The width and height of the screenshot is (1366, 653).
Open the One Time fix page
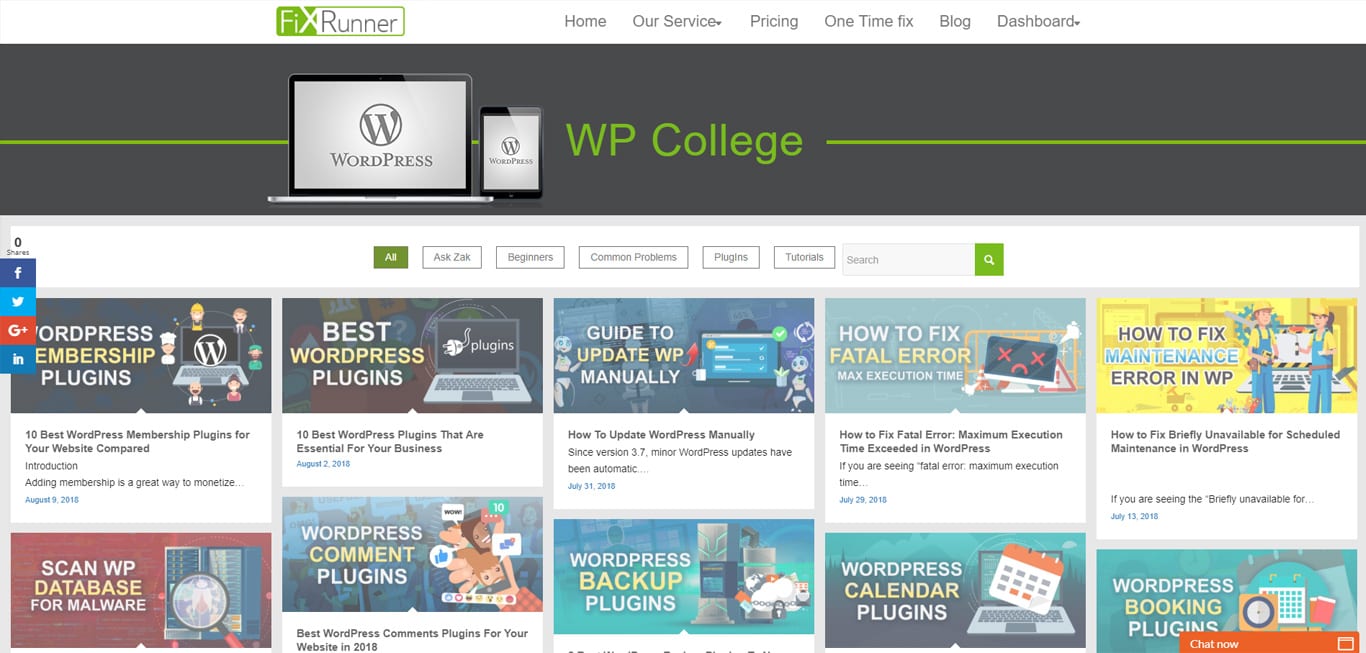pyautogui.click(x=869, y=21)
